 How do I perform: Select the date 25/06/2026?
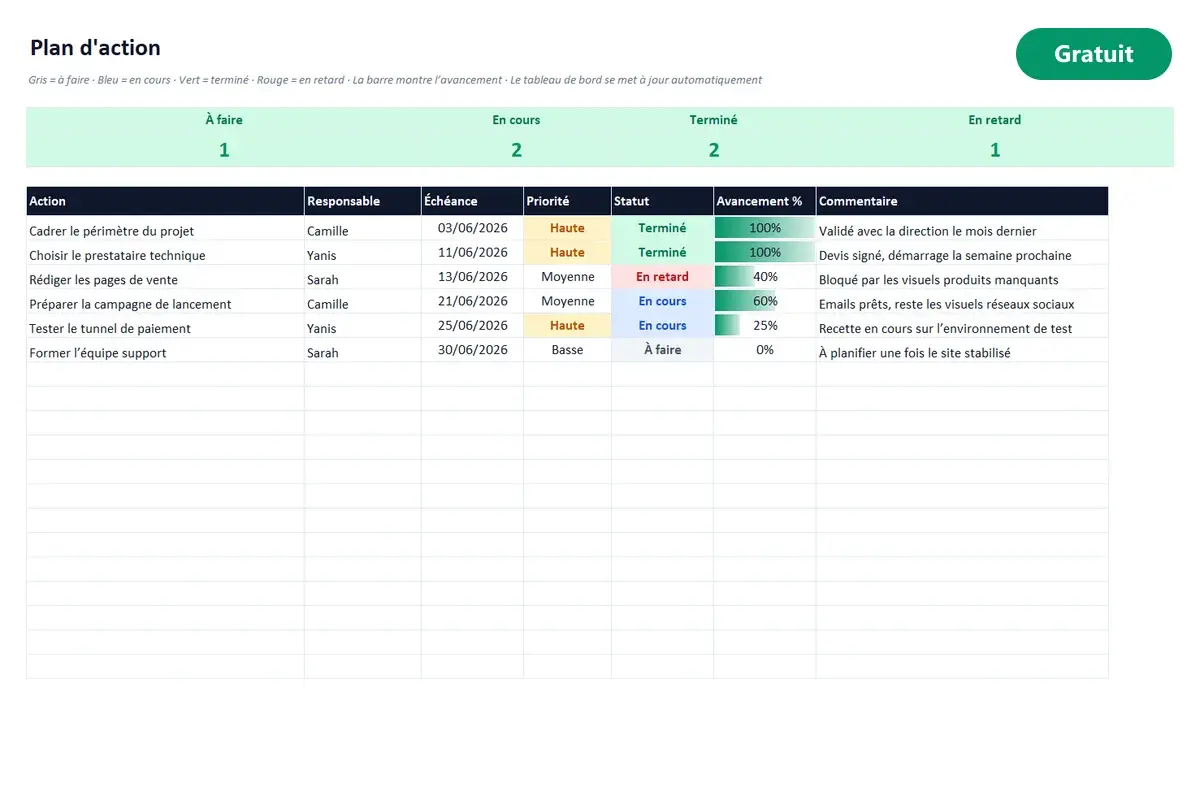[472, 325]
